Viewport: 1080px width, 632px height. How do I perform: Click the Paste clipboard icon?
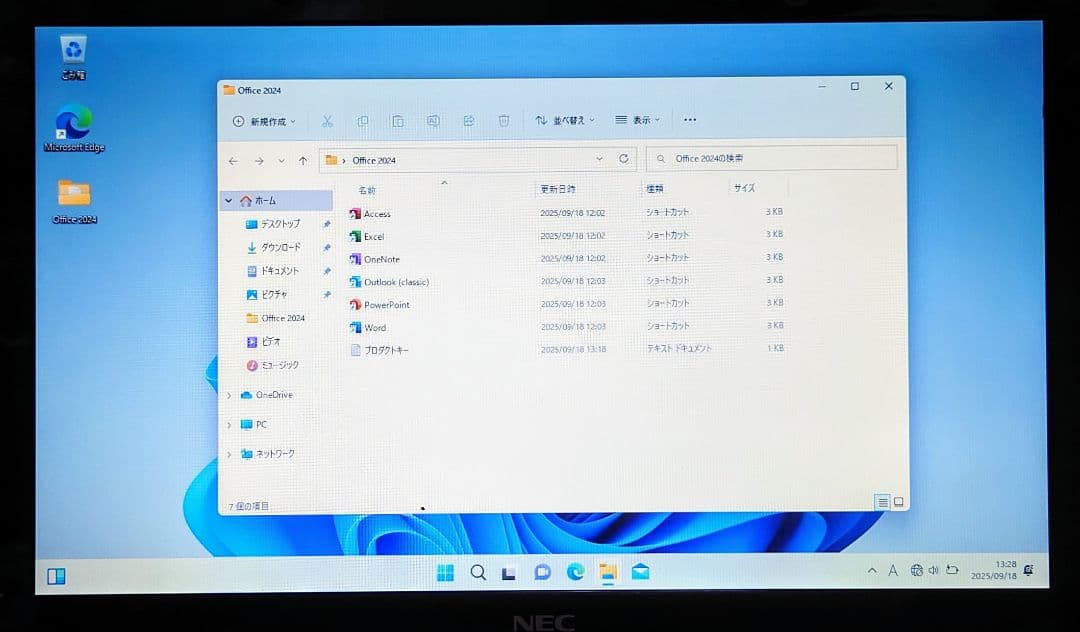397,121
